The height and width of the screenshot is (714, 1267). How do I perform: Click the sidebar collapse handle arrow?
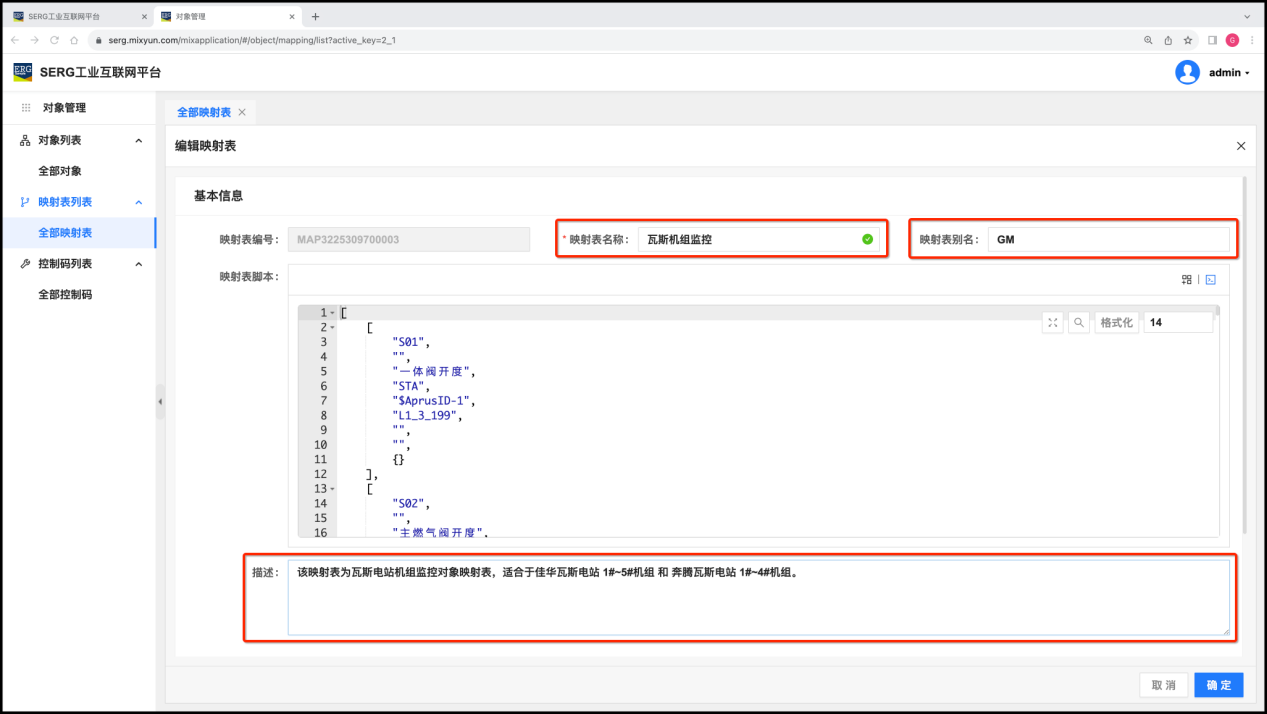pyautogui.click(x=160, y=401)
